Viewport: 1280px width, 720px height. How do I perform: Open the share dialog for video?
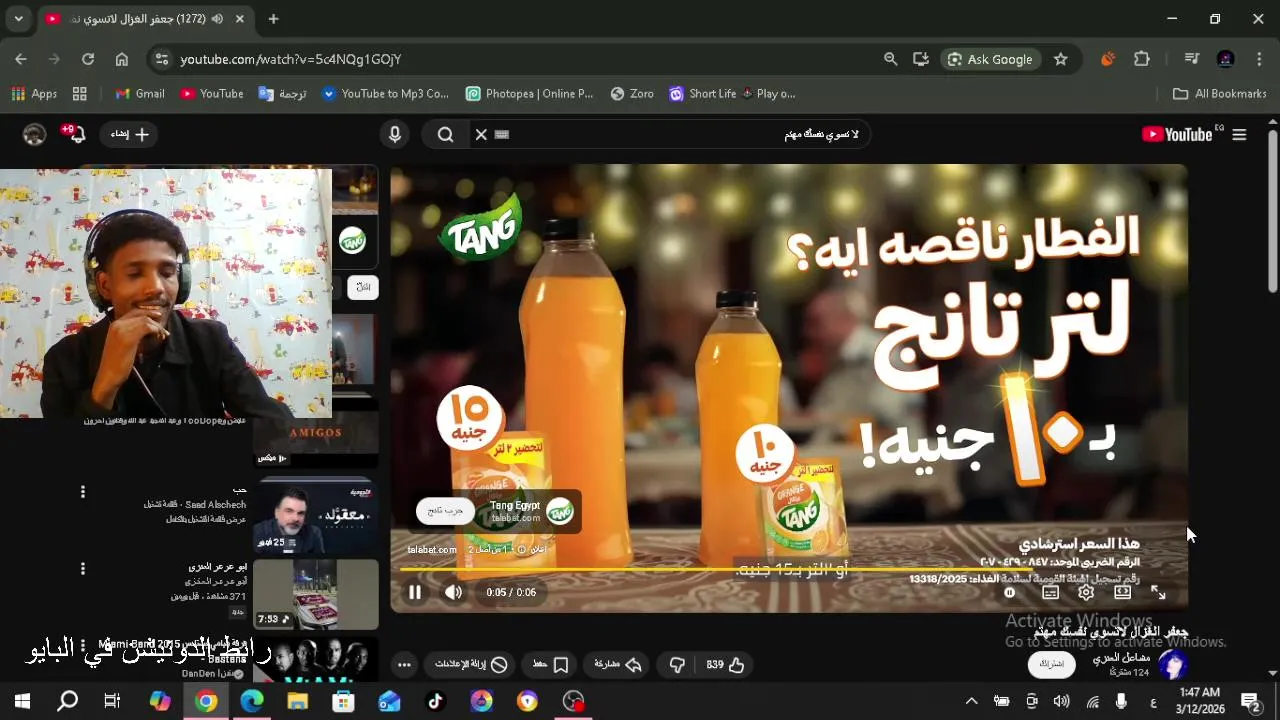tap(618, 664)
